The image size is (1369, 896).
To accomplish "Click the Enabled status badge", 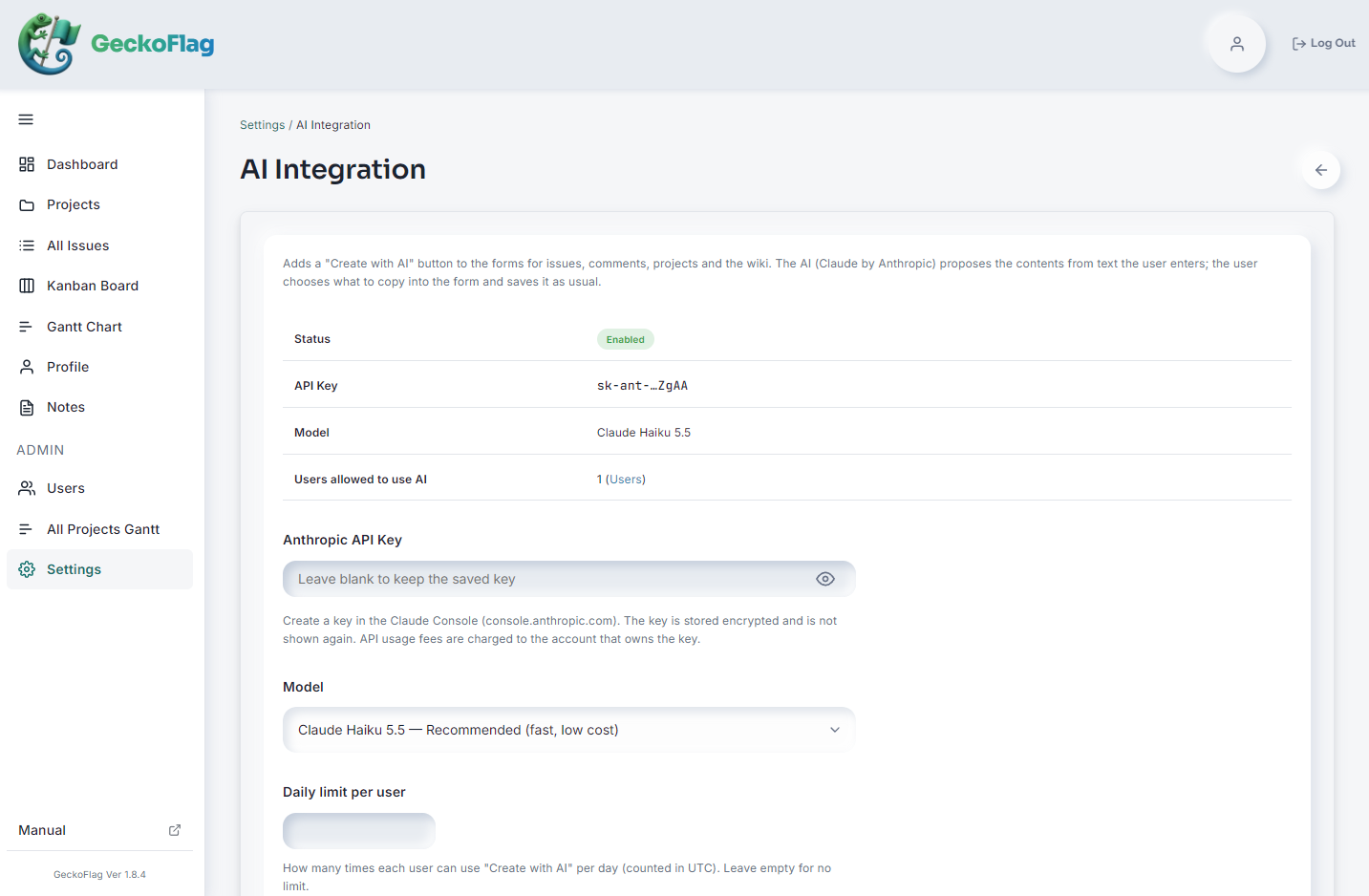I will click(626, 339).
